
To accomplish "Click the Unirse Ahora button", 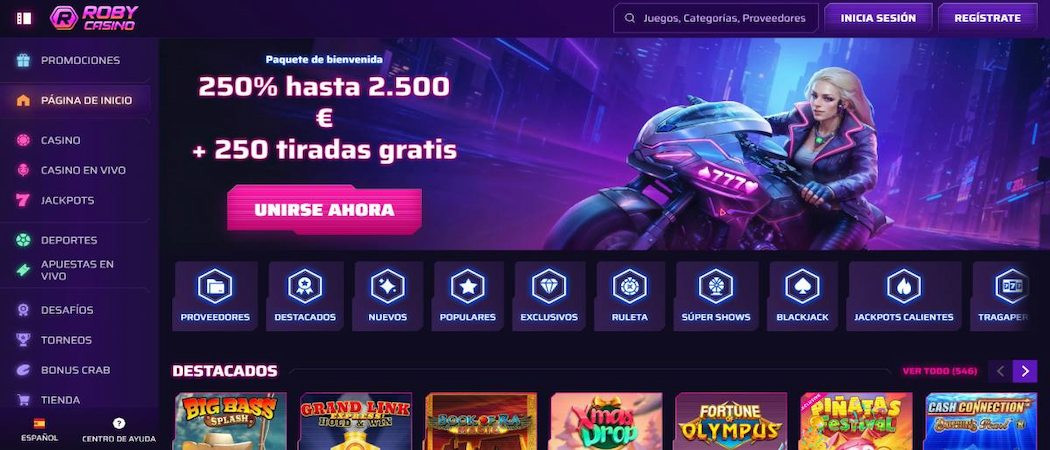I will coord(324,210).
